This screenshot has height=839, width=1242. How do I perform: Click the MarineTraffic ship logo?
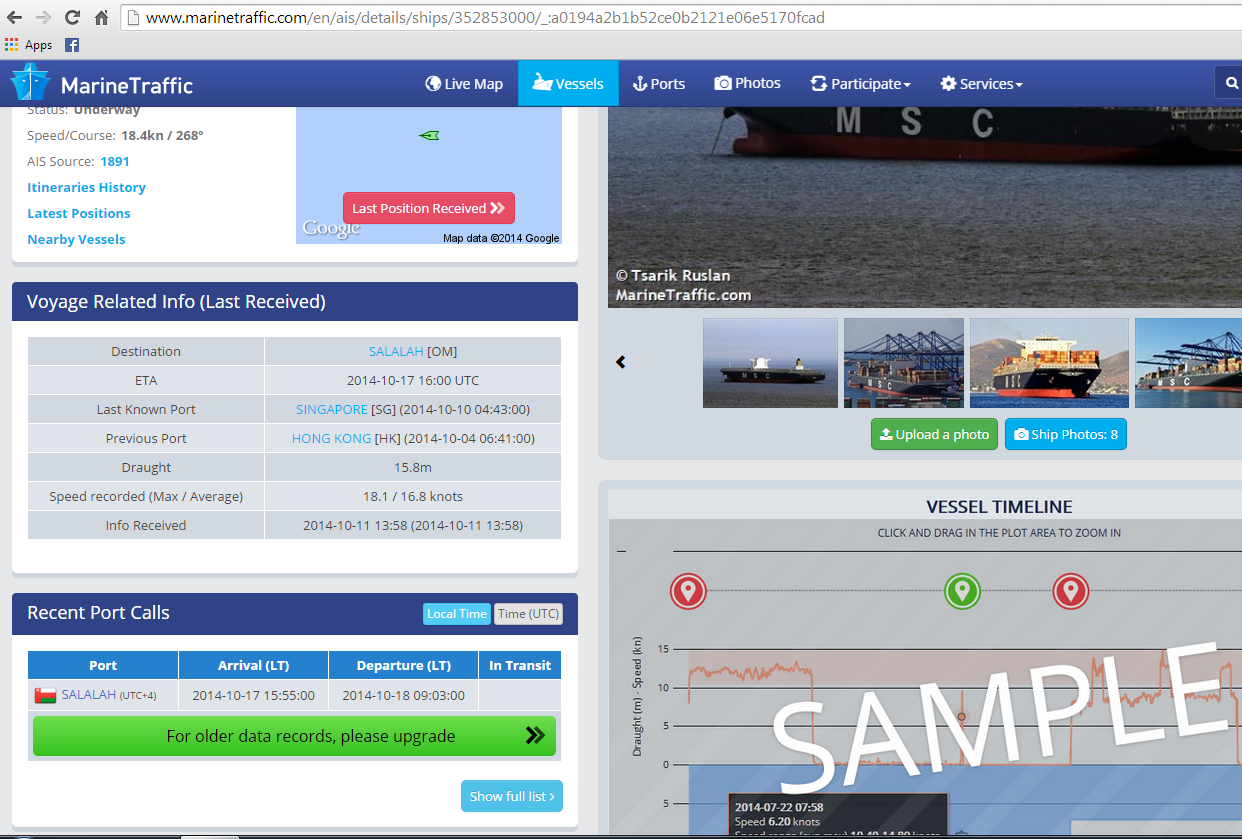pyautogui.click(x=30, y=83)
